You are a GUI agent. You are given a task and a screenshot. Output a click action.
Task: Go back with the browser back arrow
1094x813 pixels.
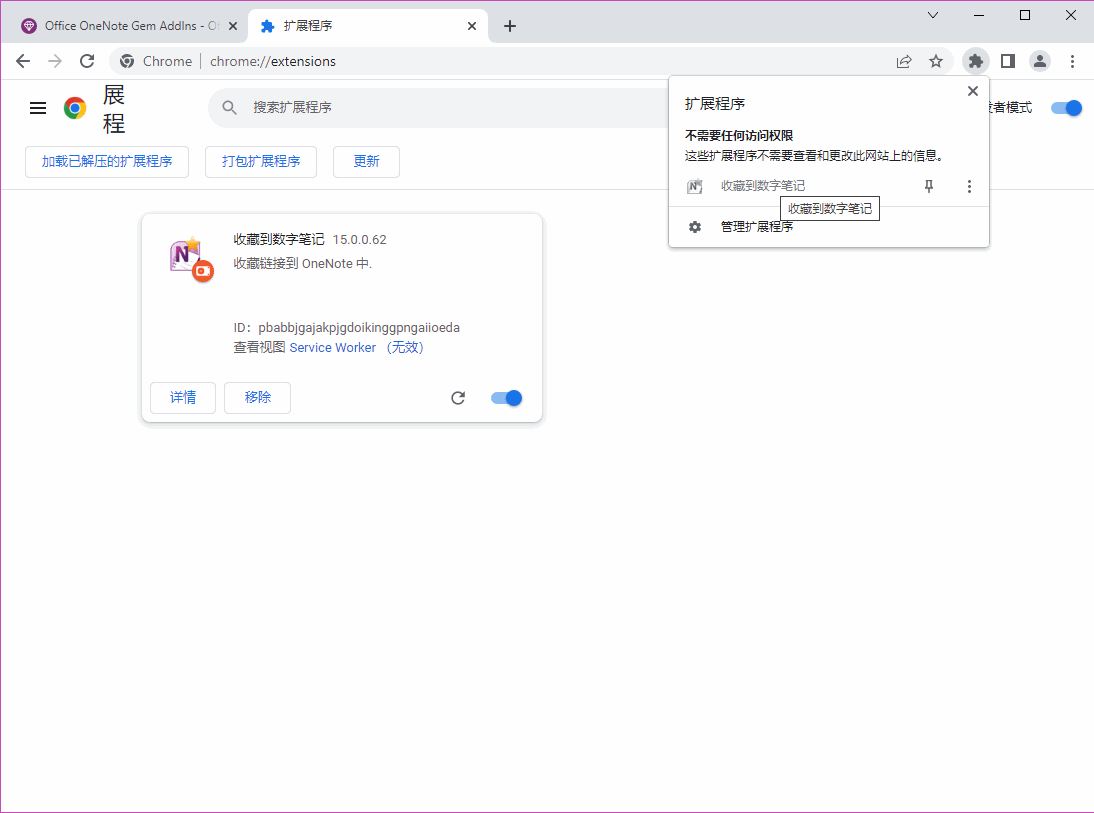coord(23,61)
